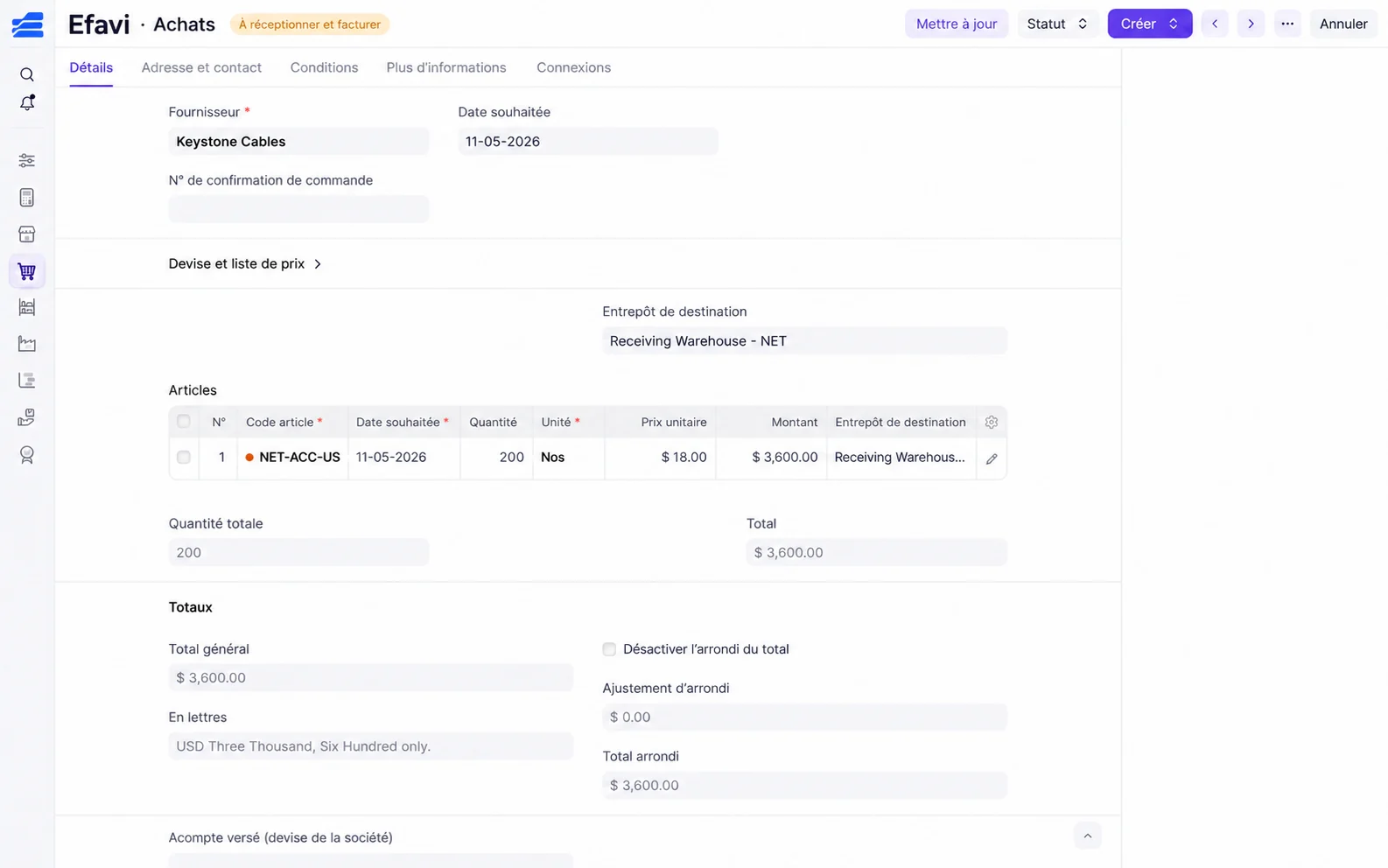Image resolution: width=1388 pixels, height=868 pixels.
Task: Click the Mettre à jour button
Action: coord(957,24)
